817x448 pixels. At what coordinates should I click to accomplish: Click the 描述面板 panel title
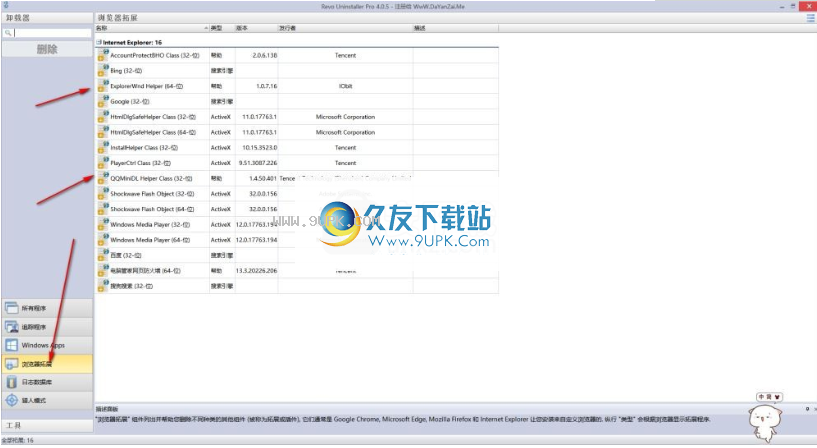pyautogui.click(x=107, y=409)
